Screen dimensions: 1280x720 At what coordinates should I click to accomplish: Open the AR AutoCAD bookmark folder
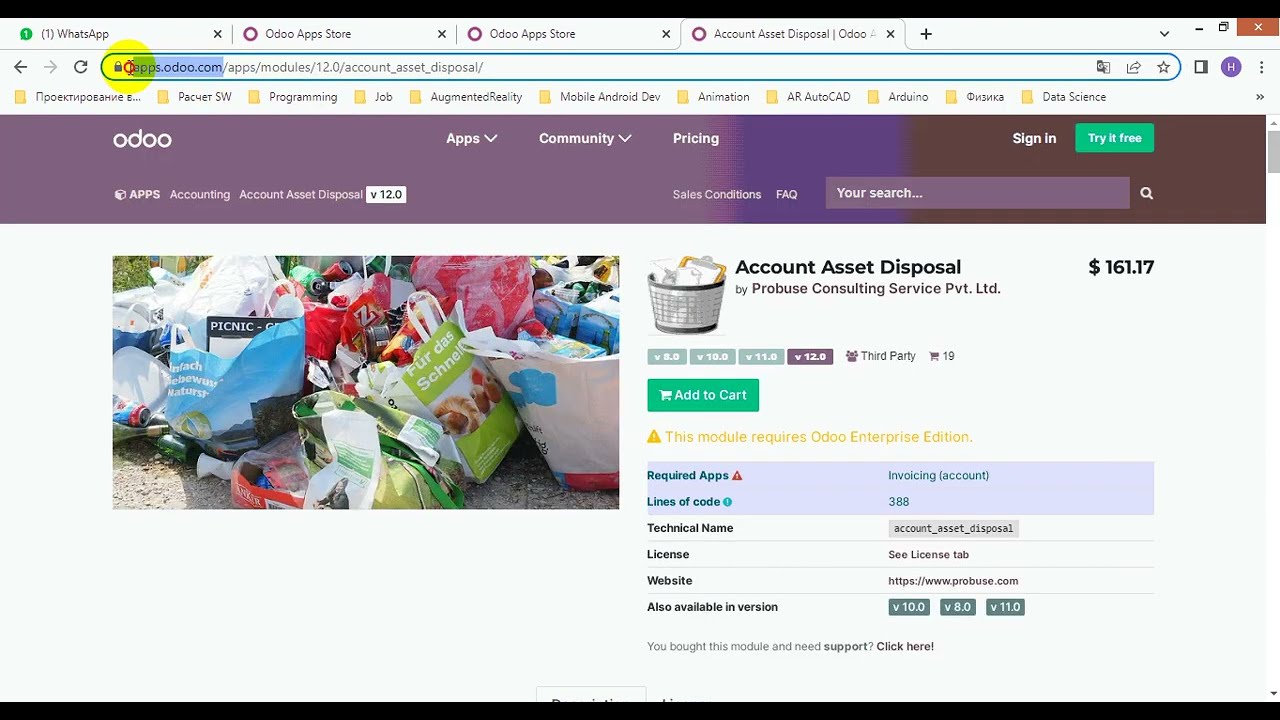(808, 97)
